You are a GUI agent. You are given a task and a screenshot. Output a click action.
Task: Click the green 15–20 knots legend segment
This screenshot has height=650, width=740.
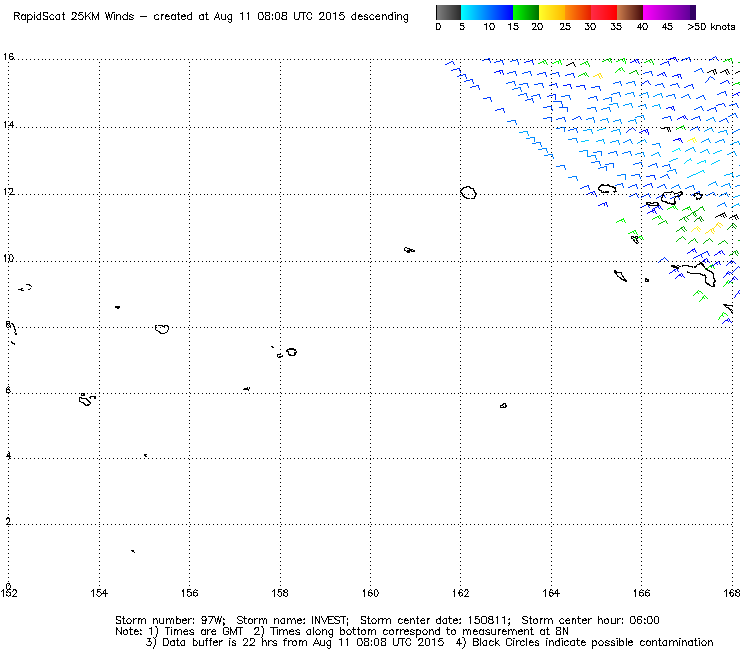tap(526, 12)
